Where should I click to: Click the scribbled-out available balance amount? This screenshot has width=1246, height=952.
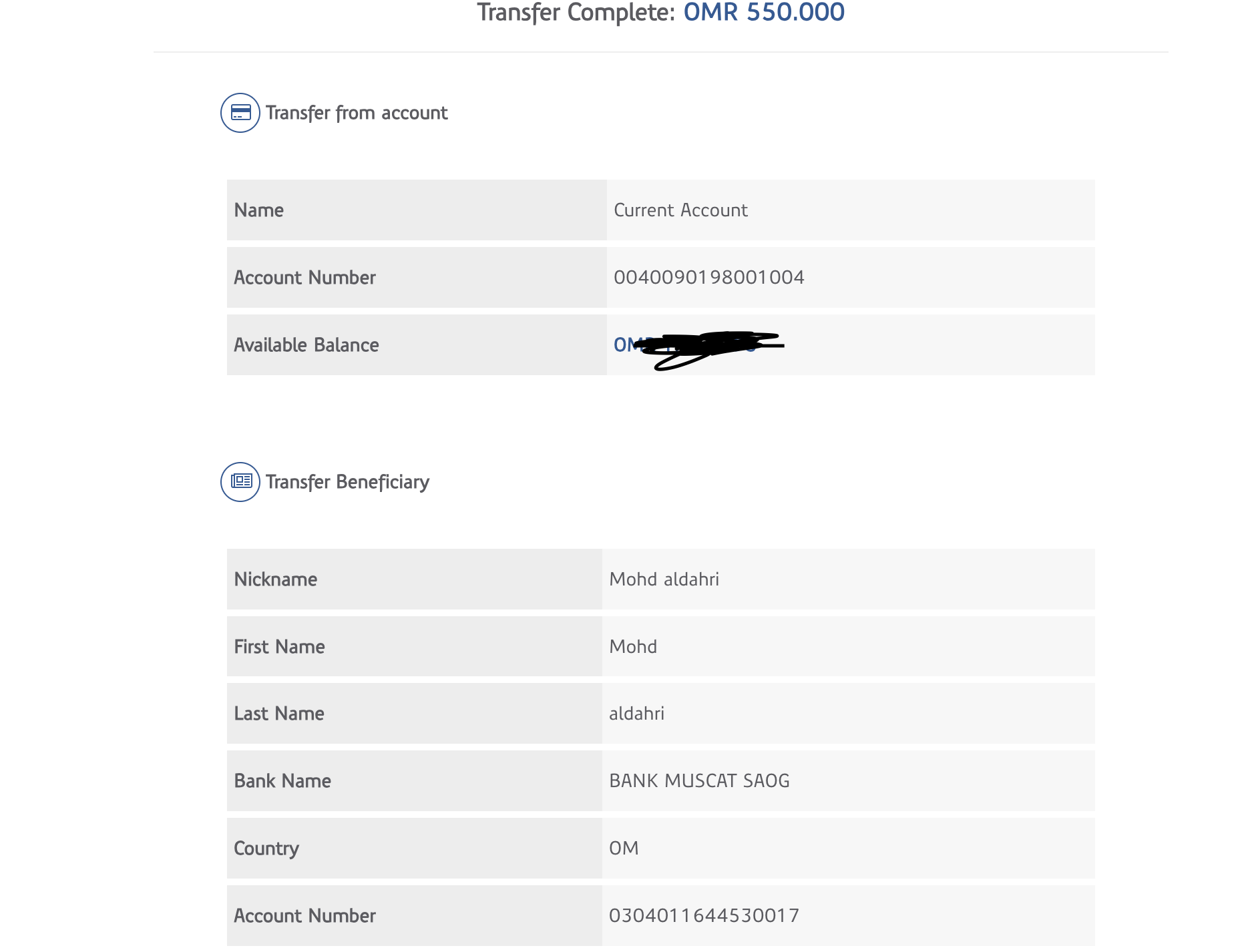point(698,346)
